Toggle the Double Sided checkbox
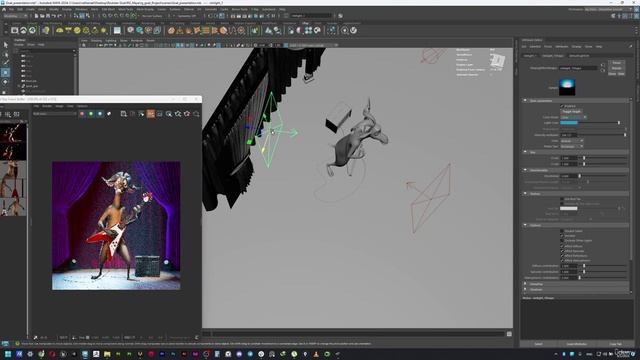 [x=562, y=231]
